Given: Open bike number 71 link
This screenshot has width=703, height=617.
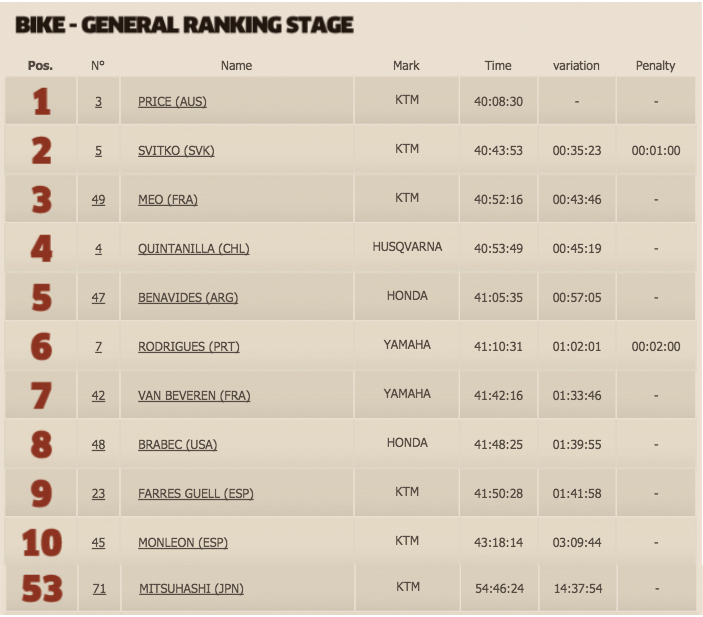Looking at the screenshot, I should (x=99, y=588).
